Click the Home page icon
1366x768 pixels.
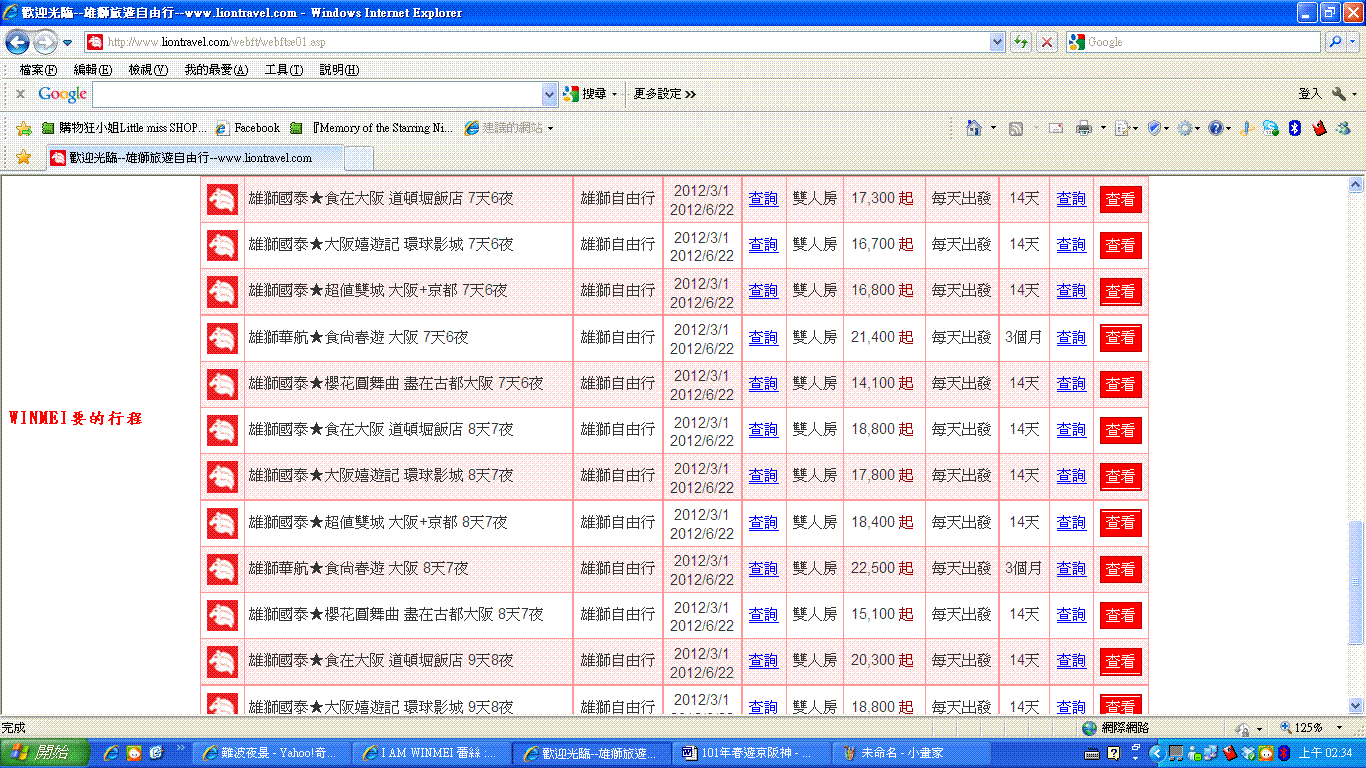pos(973,128)
